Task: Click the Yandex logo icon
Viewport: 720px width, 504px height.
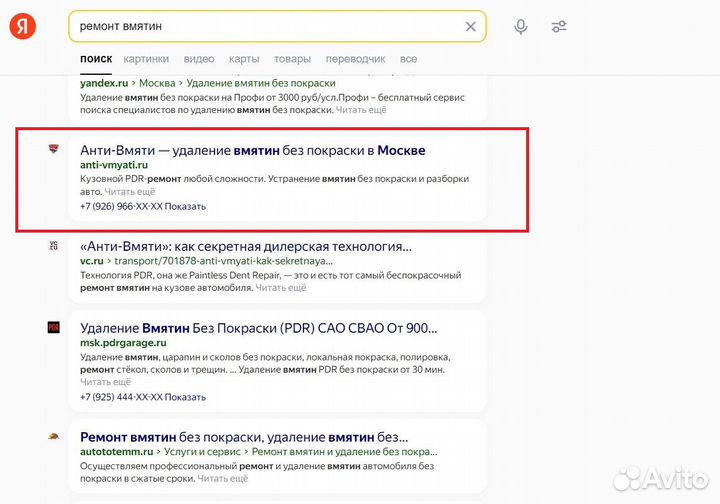Action: pyautogui.click(x=22, y=26)
